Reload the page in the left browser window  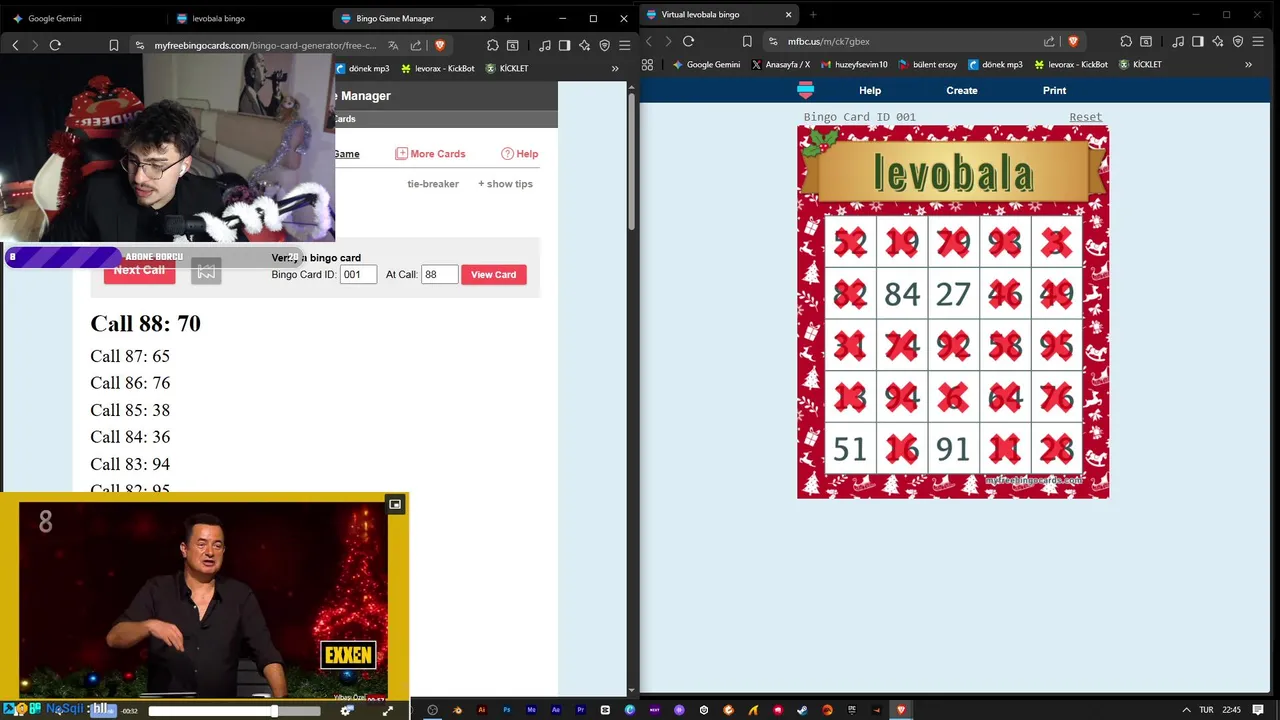[x=55, y=45]
